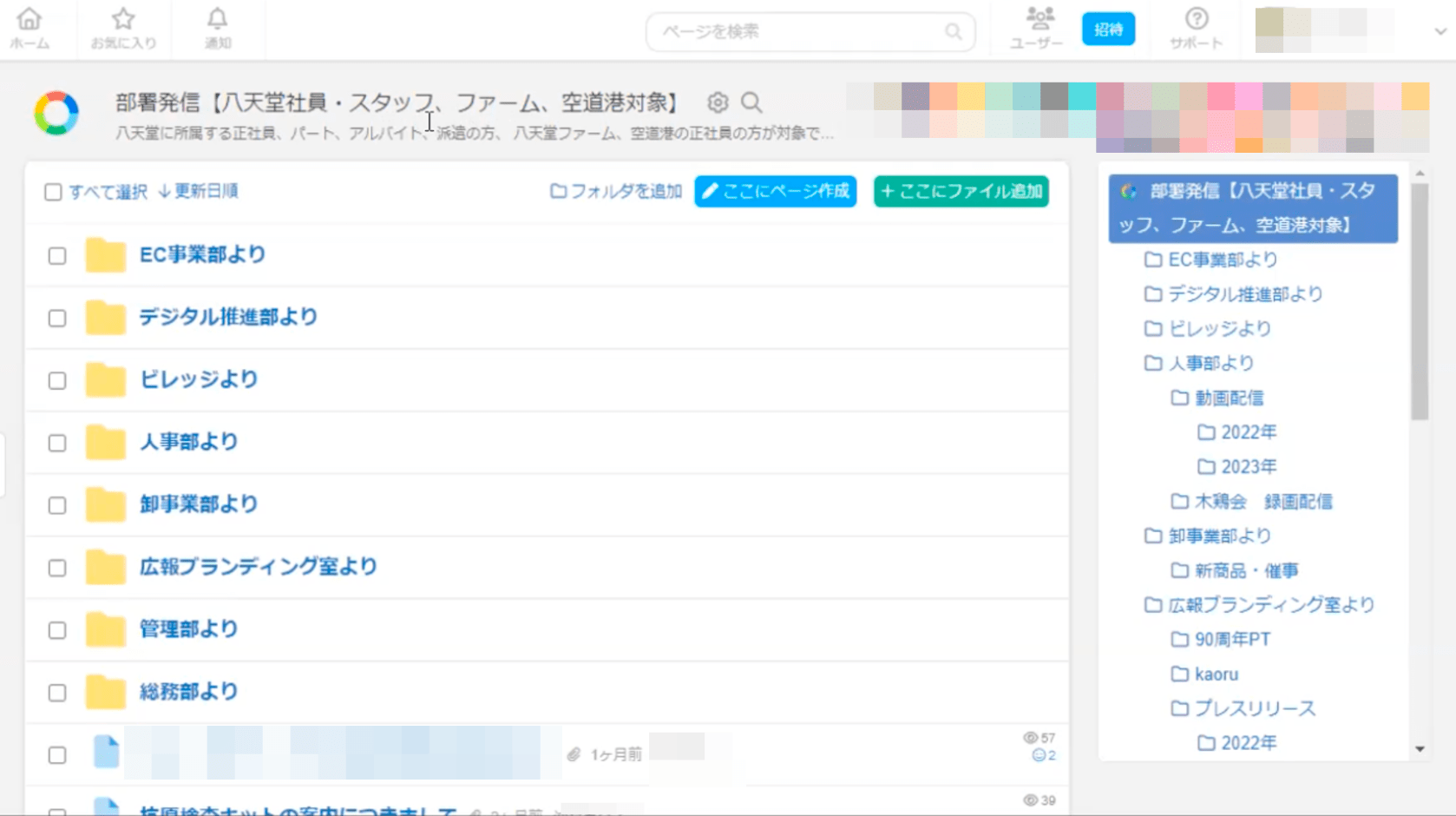The width and height of the screenshot is (1456, 816).
Task: Click the 卸事業部より folder icon in list
Action: (106, 505)
